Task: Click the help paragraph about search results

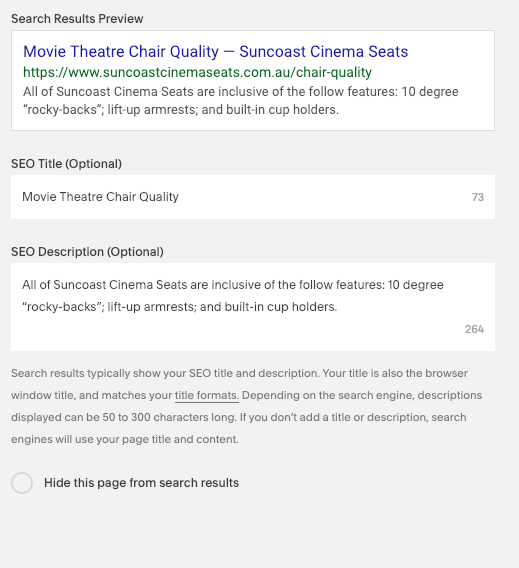Action: pos(246,406)
